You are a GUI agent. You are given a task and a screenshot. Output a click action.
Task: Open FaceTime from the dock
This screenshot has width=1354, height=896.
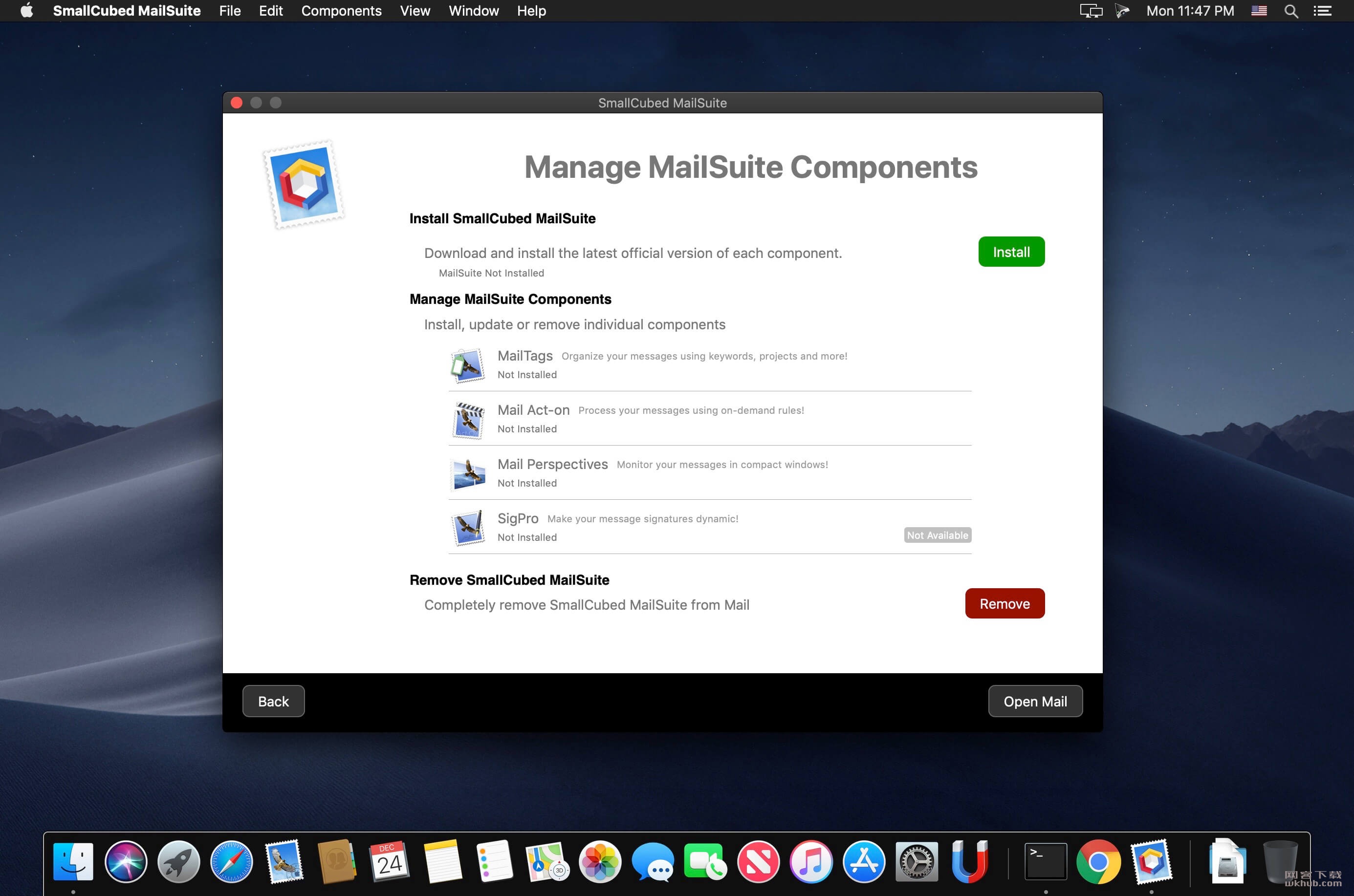[705, 861]
